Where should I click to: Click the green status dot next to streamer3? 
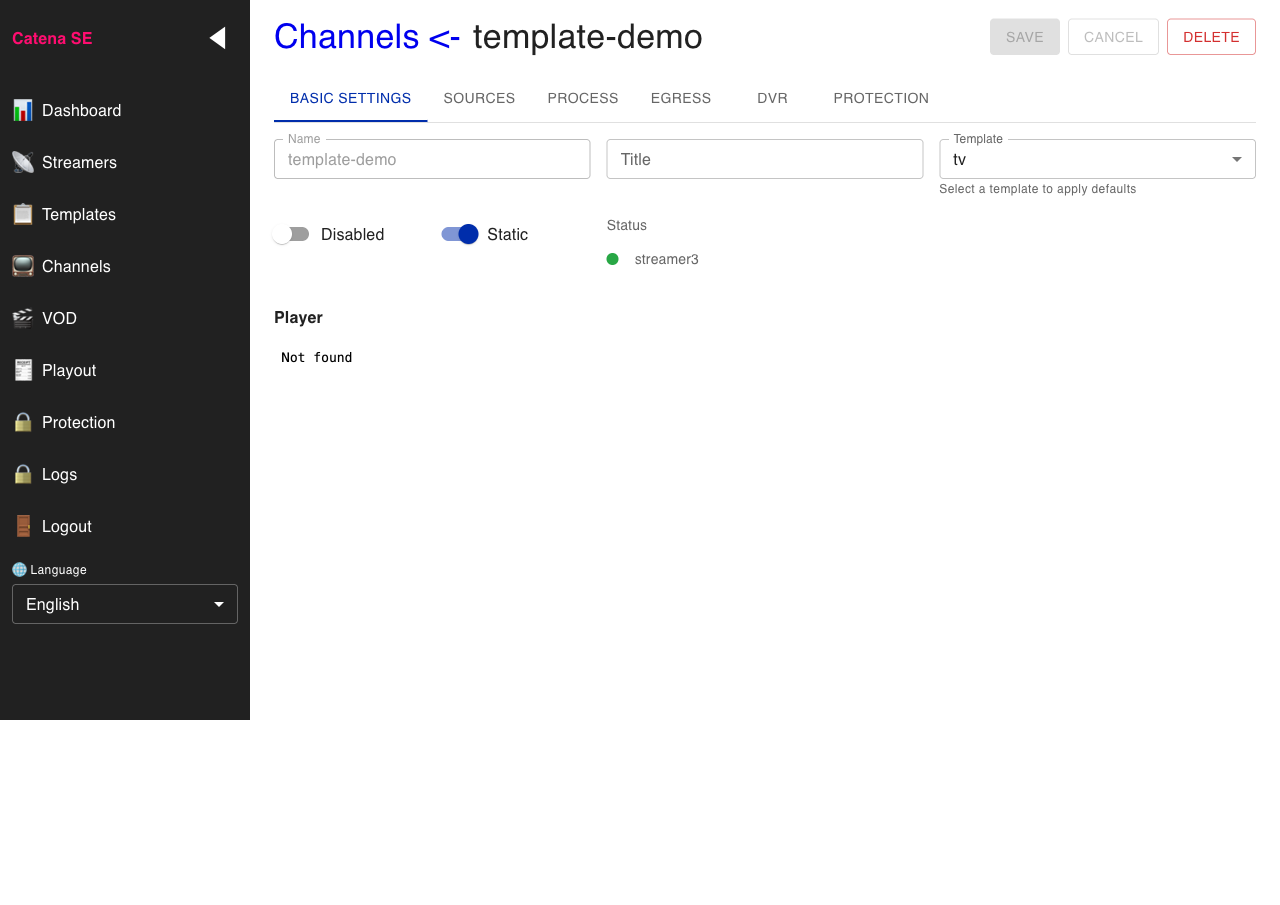click(x=612, y=259)
